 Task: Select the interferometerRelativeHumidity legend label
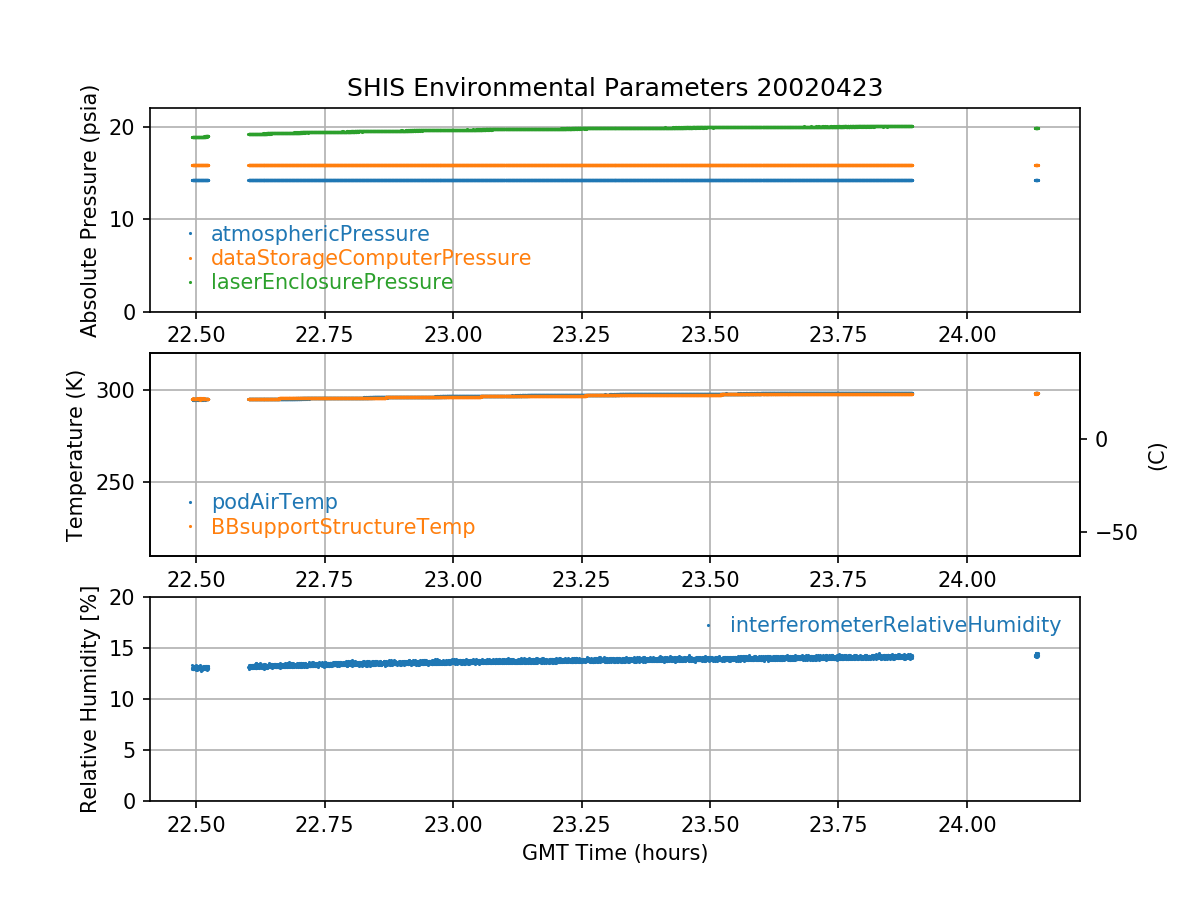click(894, 625)
